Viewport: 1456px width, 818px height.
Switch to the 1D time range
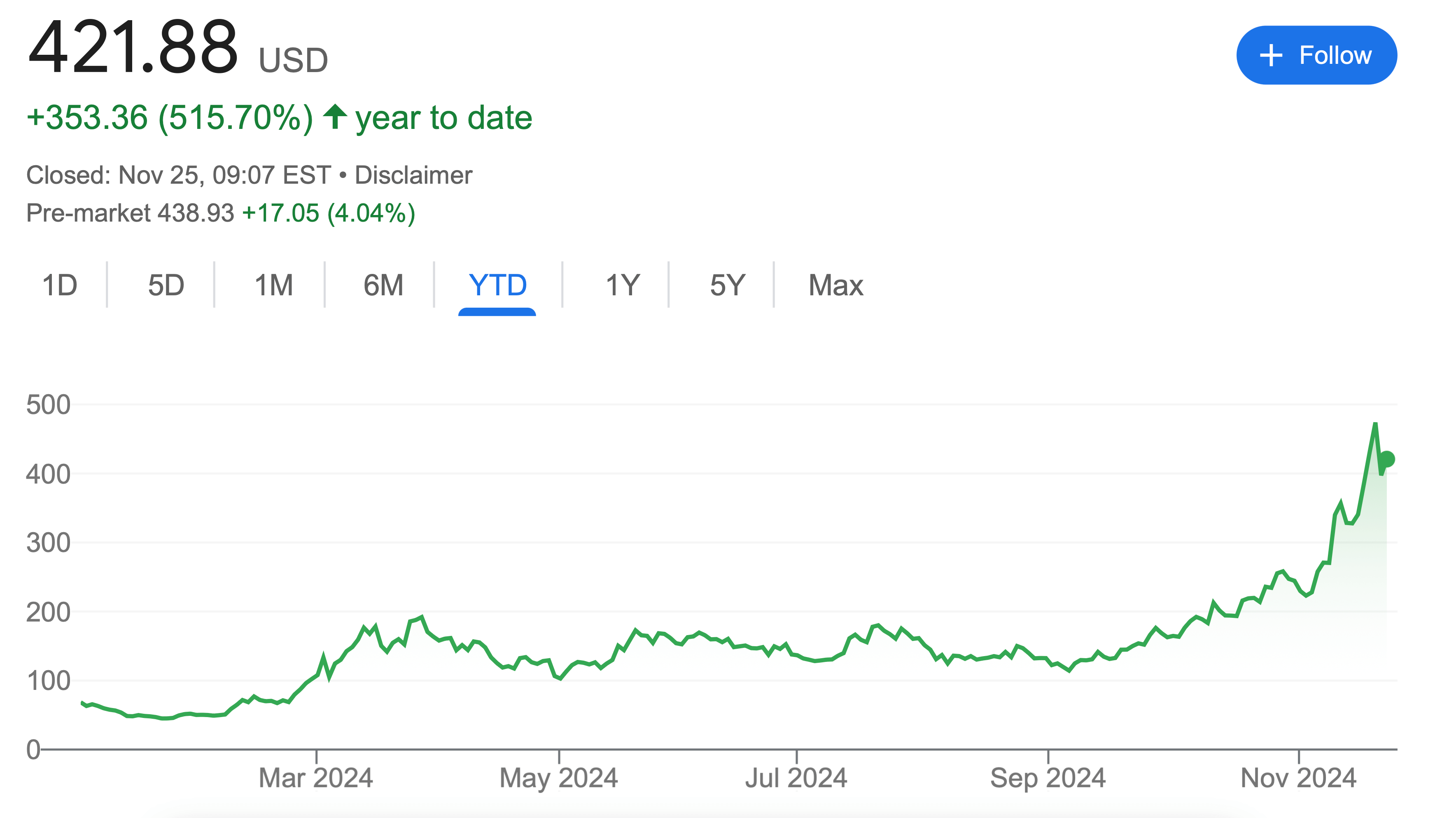tap(60, 285)
